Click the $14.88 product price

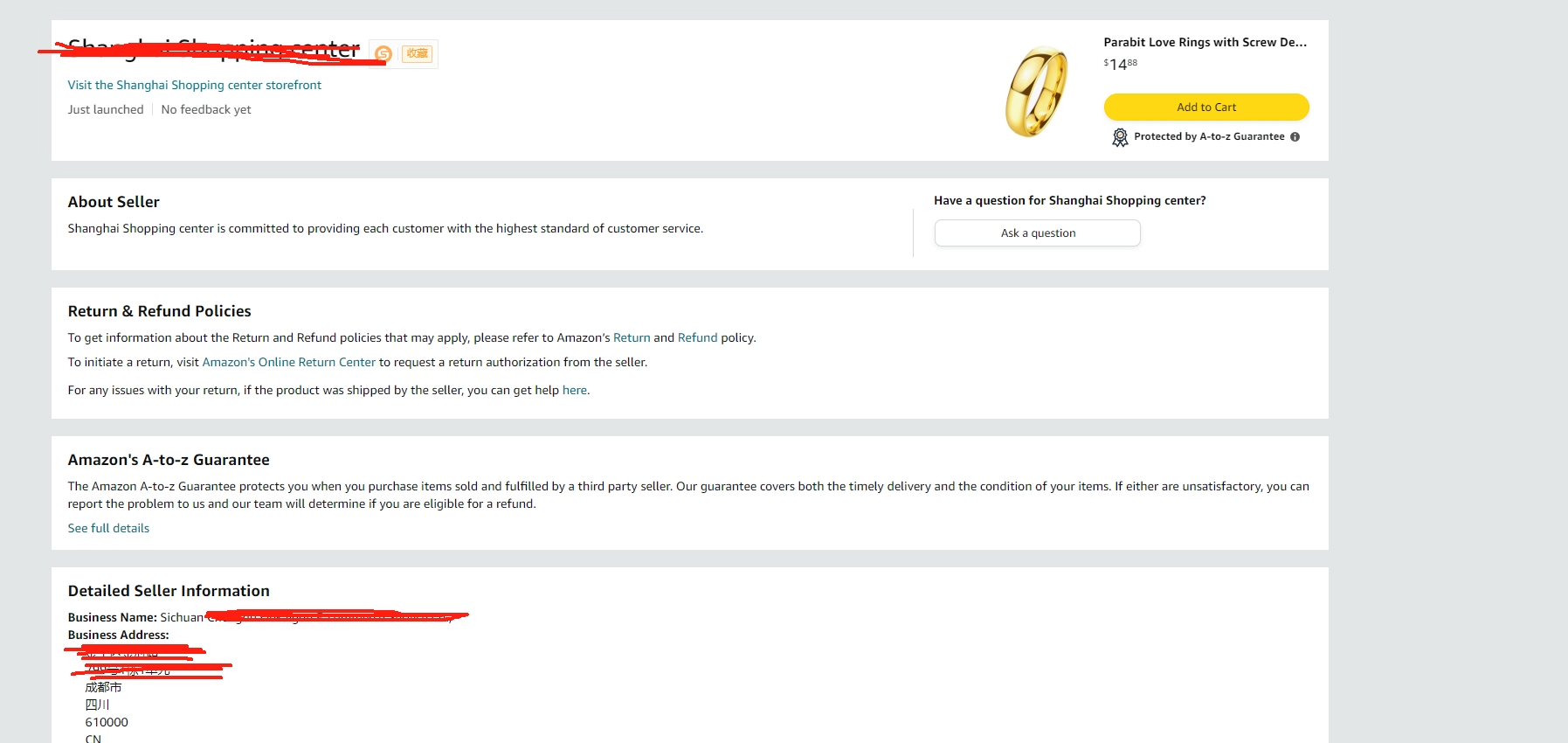click(1120, 64)
